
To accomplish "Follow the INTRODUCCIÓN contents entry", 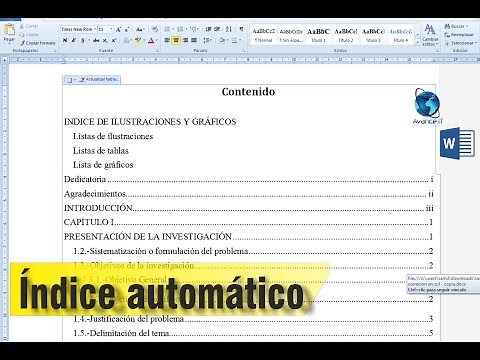I will point(249,208).
